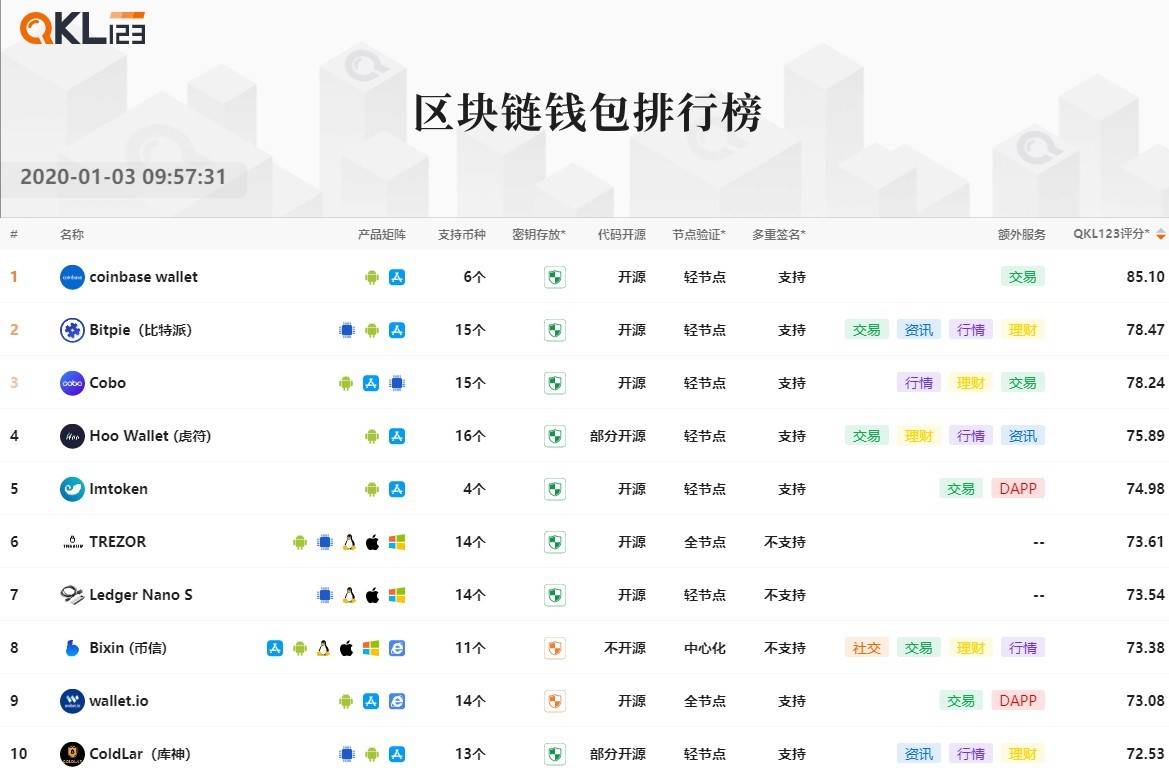Click the 额外服务 column header
Viewport: 1169px width, 778px height.
(1021, 234)
